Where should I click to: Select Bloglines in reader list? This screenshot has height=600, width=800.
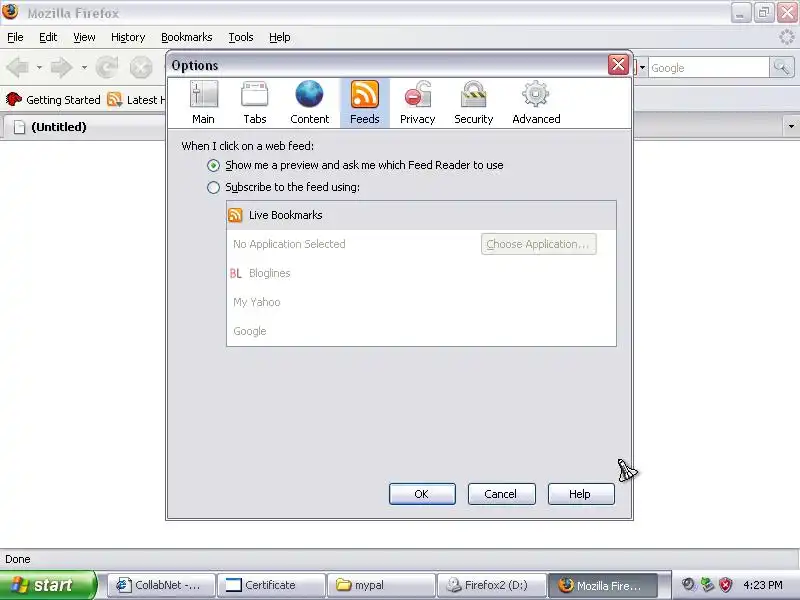[x=421, y=273]
